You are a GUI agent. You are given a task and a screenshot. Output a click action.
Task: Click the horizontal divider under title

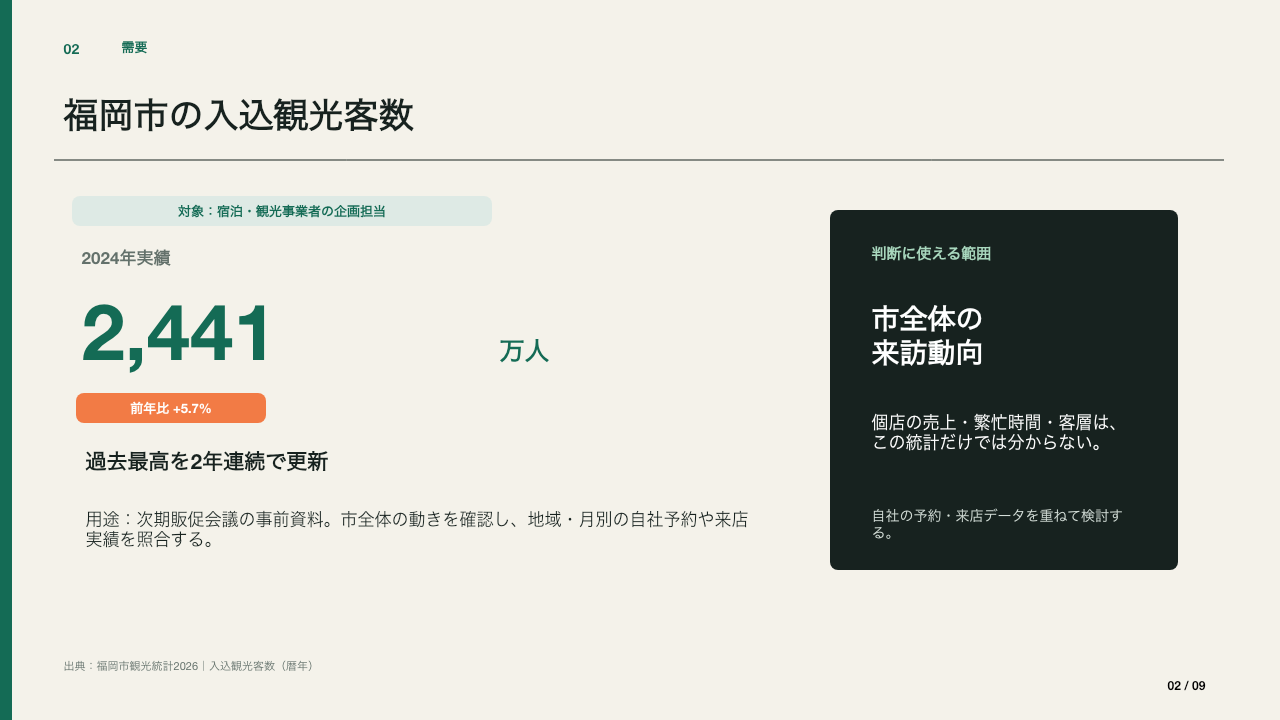(639, 160)
